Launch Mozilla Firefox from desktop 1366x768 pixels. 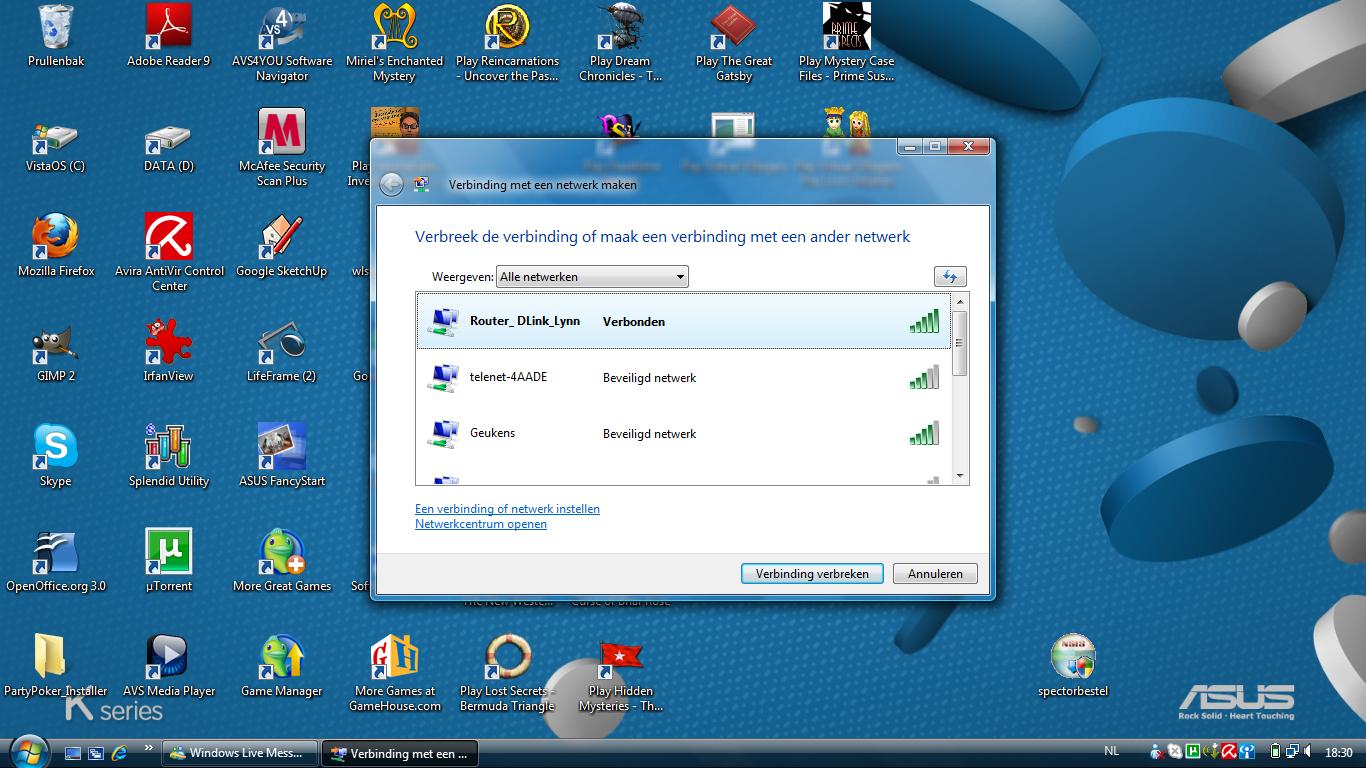coord(56,246)
